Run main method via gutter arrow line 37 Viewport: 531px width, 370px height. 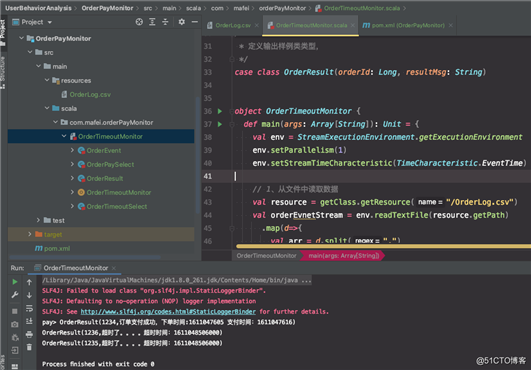pyautogui.click(x=220, y=124)
